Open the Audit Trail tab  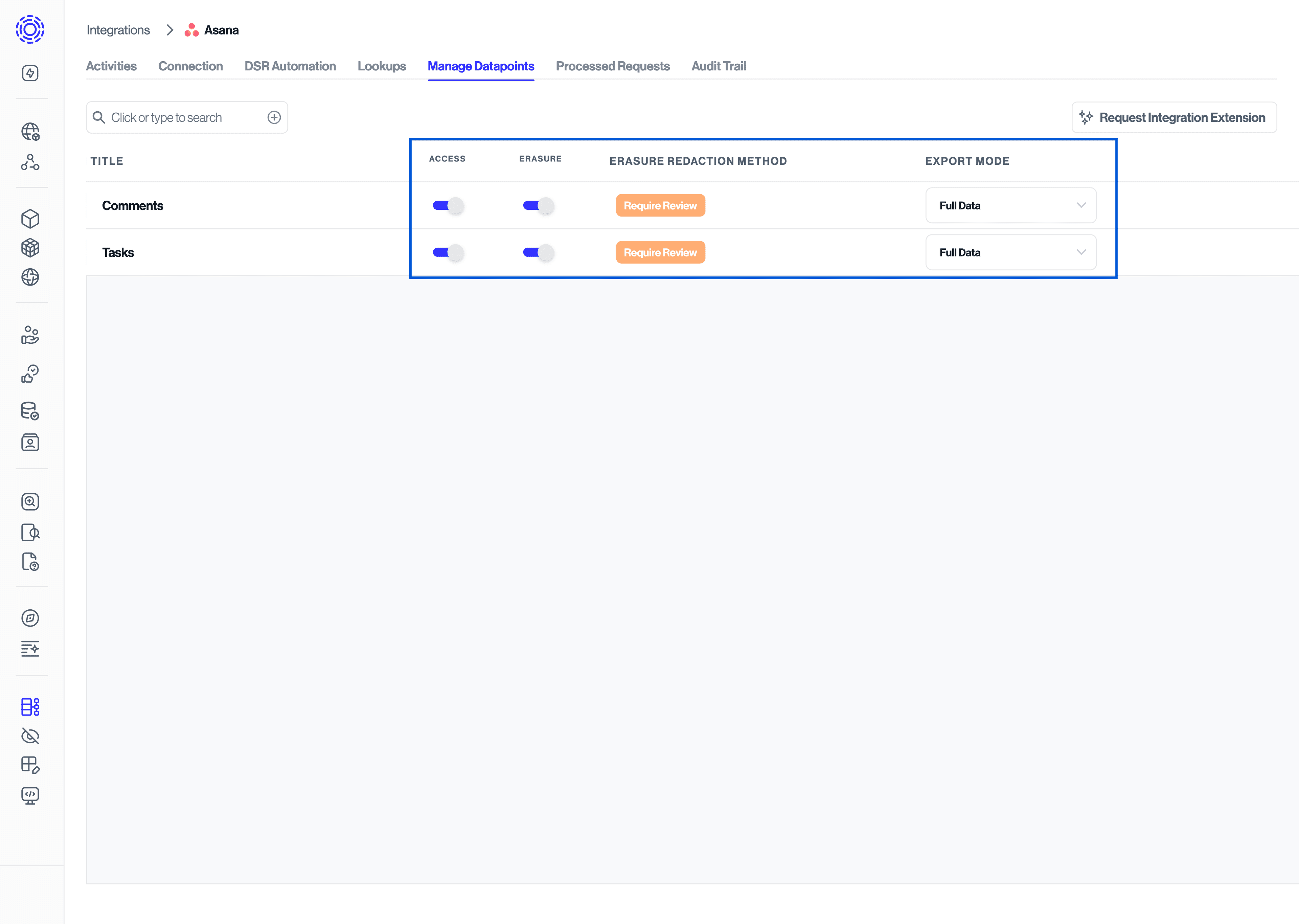point(719,66)
